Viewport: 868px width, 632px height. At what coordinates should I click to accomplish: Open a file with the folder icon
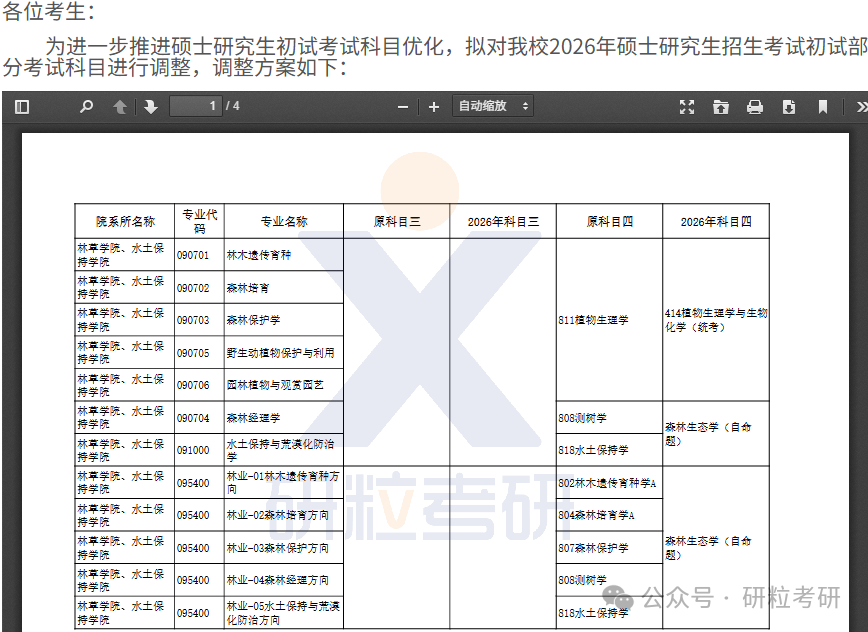pos(721,107)
